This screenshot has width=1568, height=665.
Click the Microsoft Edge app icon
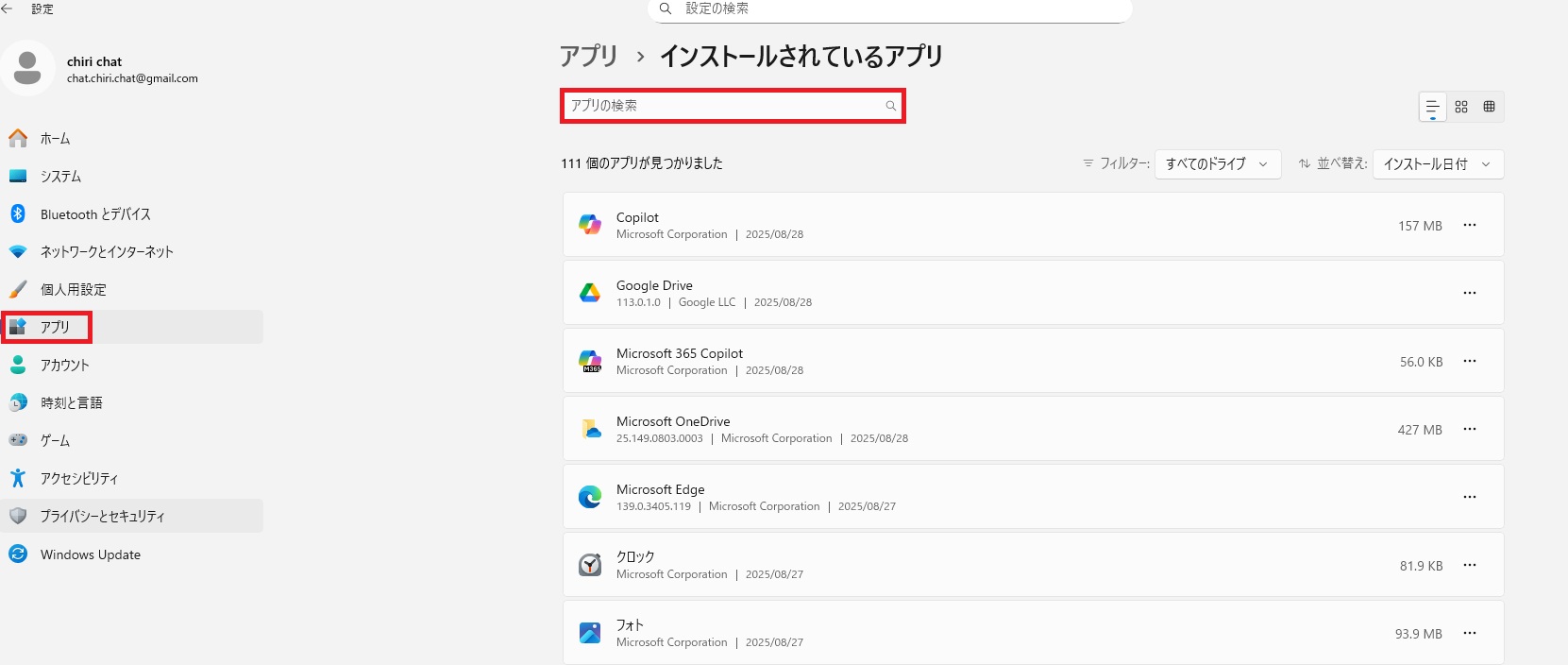pos(590,497)
